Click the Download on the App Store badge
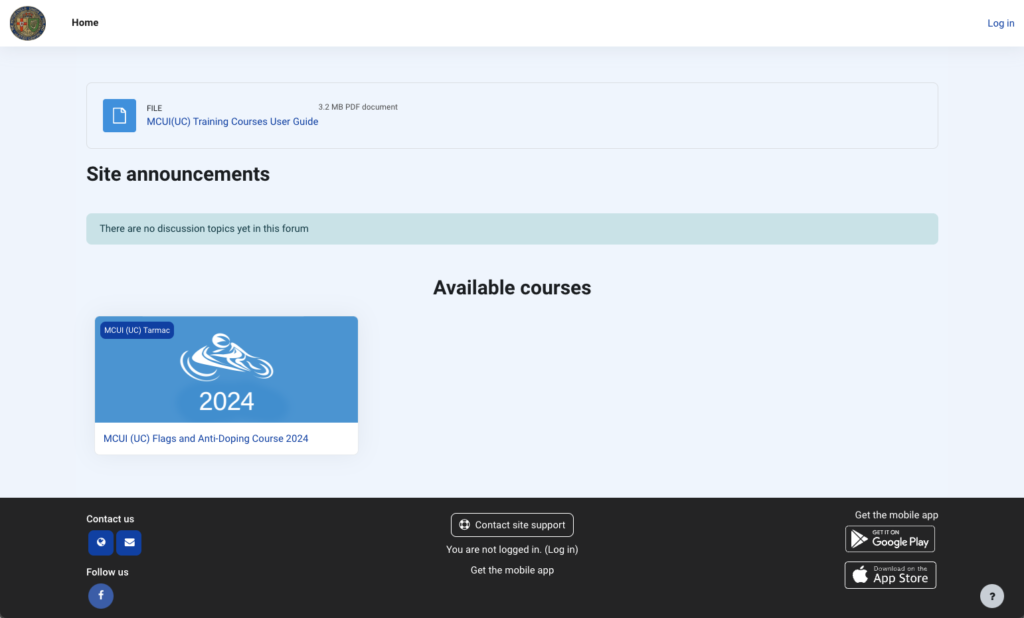Image resolution: width=1024 pixels, height=618 pixels. click(889, 575)
